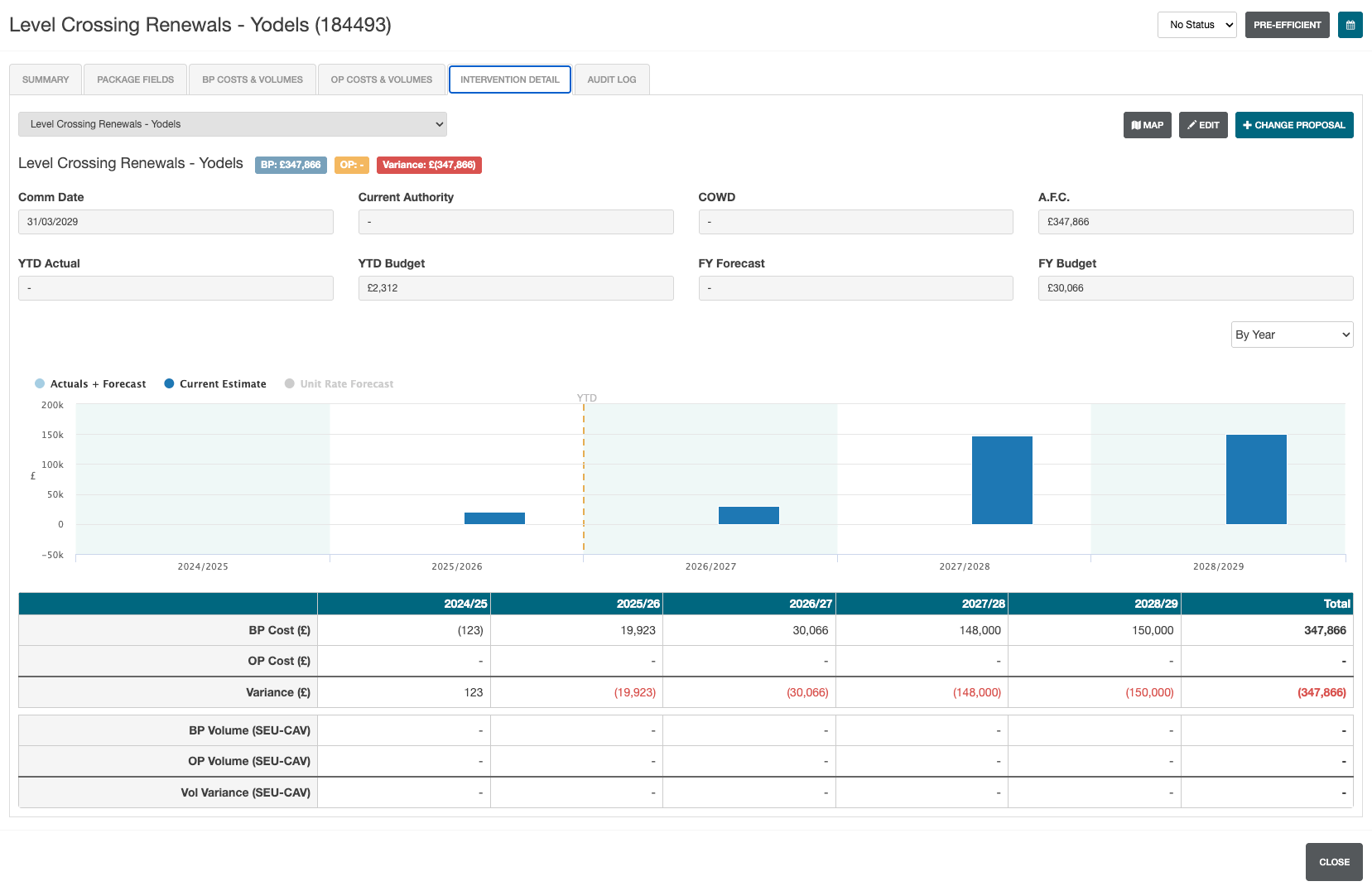Click the Pre-Efficient button
Screen dimensions: 1372x891
(1287, 25)
